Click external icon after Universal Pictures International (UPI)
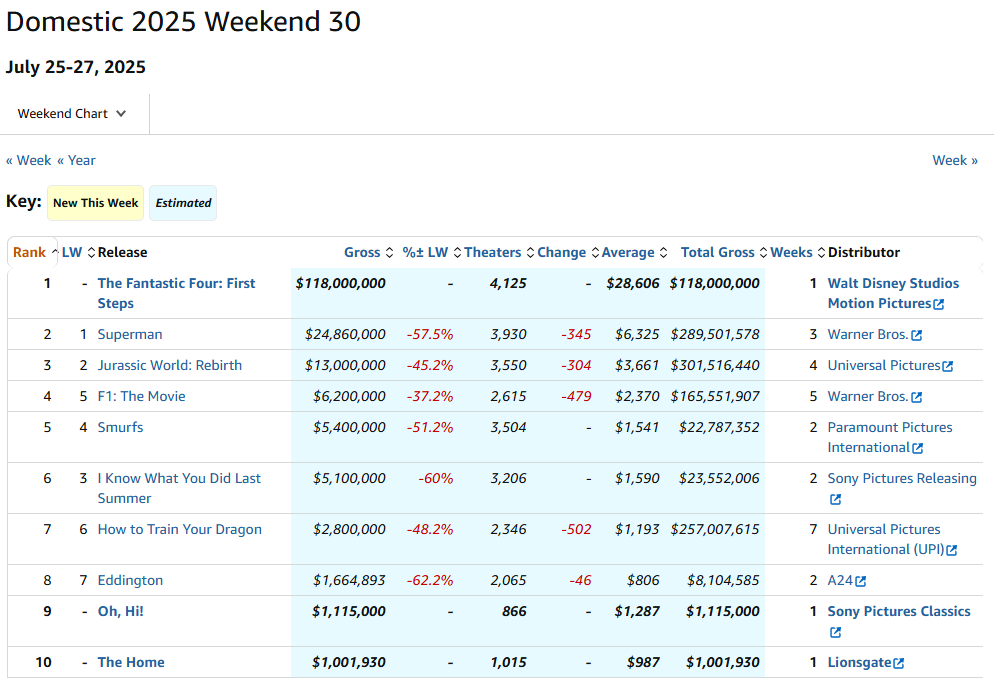 (x=952, y=551)
